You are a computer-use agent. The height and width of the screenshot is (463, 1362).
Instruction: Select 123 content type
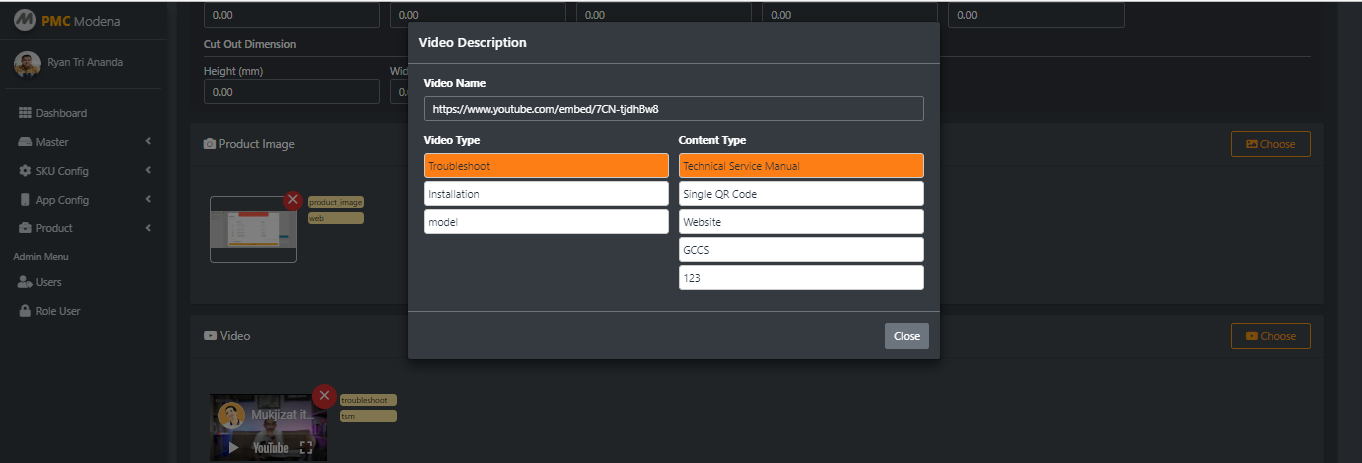coord(801,278)
